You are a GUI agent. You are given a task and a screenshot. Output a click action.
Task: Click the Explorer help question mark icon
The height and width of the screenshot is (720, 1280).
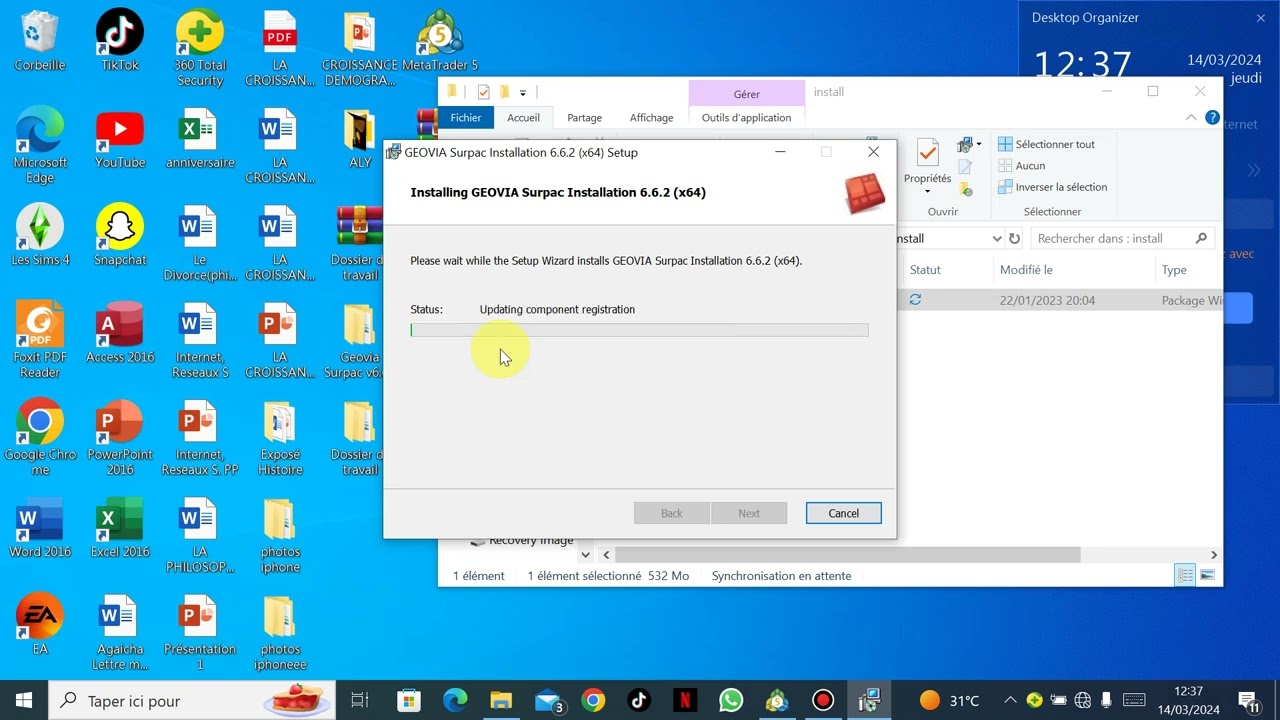1212,117
